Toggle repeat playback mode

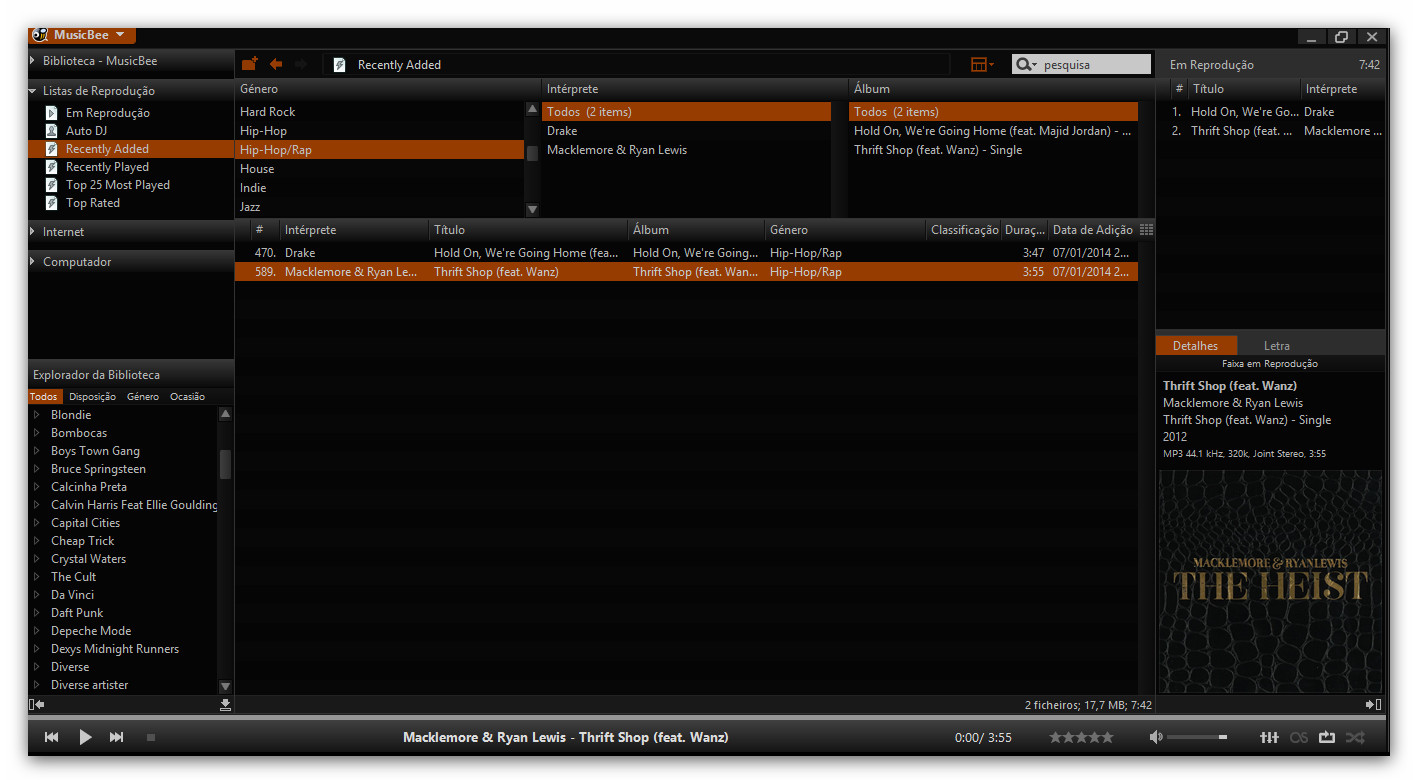1327,737
